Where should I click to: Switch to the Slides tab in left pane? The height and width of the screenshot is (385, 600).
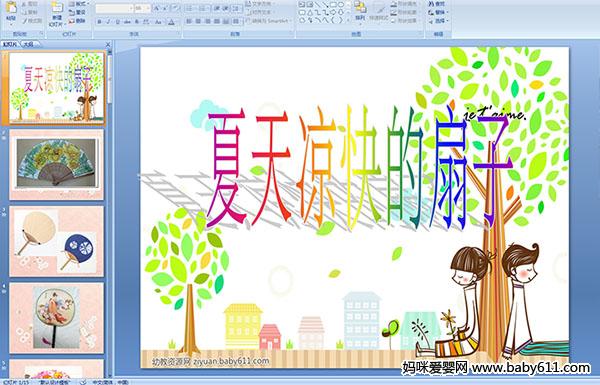[x=10, y=44]
